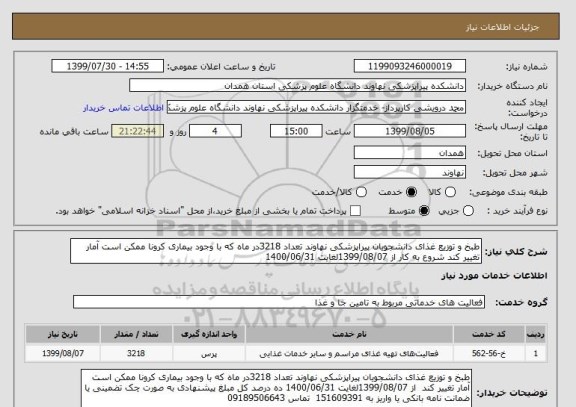
Task: Toggle the Islamic treasury payment checkbox
Action: tap(355, 211)
